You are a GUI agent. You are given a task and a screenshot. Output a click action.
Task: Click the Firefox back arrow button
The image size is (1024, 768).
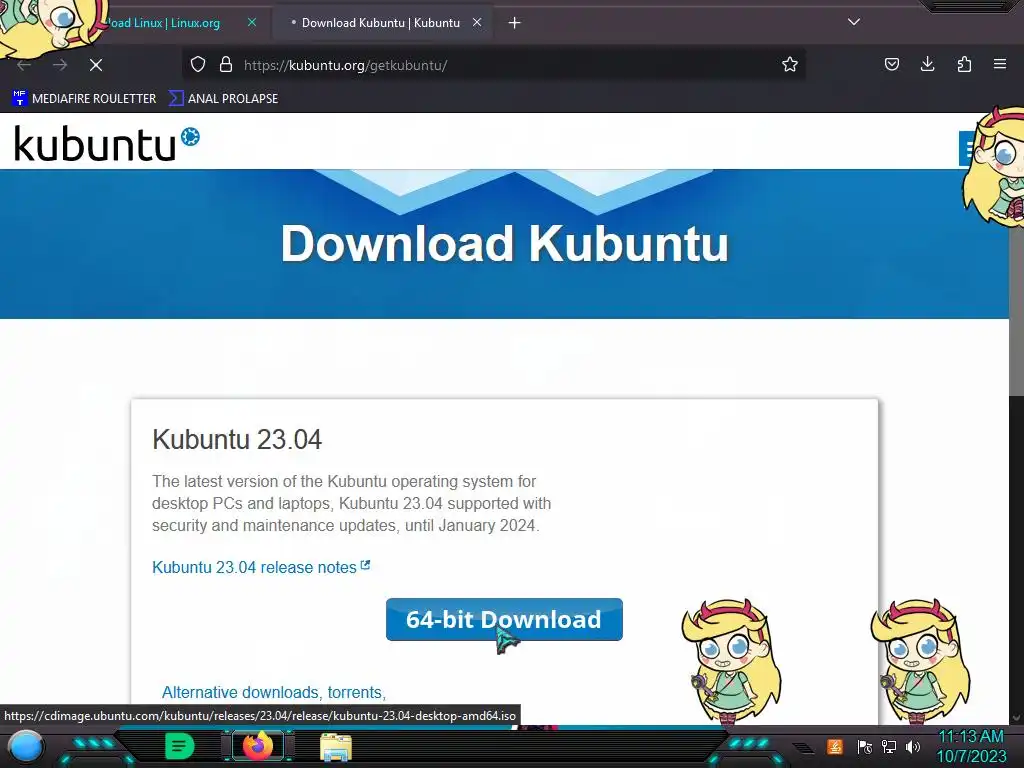24,65
